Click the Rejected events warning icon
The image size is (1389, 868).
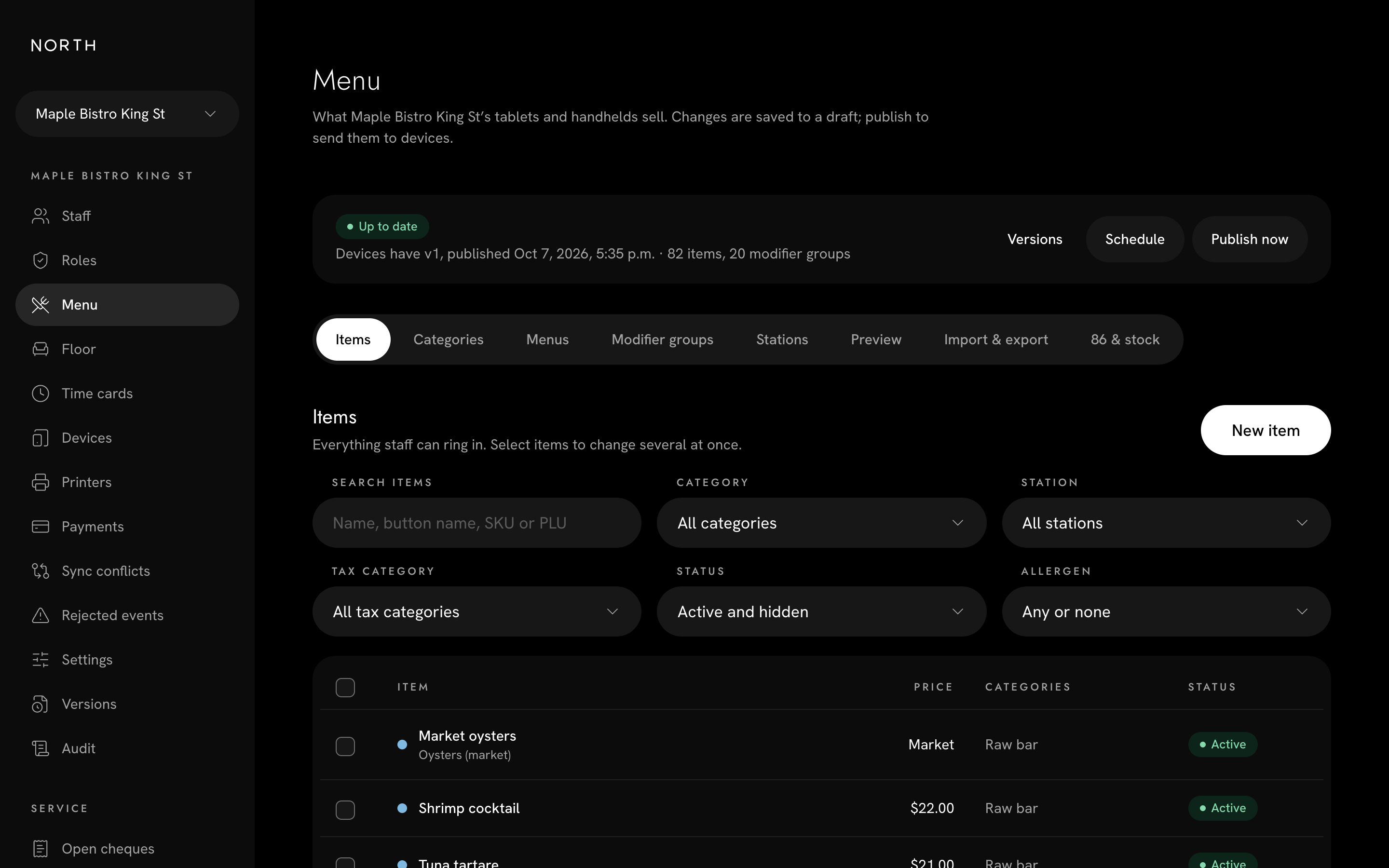click(40, 615)
